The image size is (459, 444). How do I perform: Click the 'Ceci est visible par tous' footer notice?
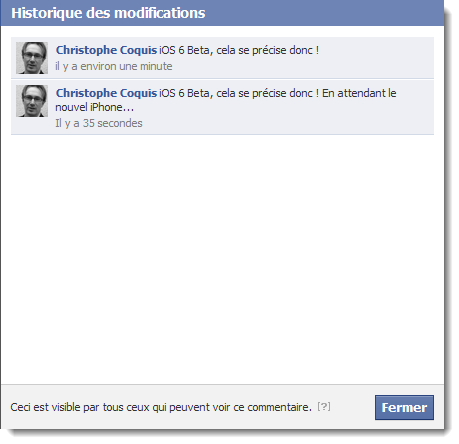pos(161,407)
